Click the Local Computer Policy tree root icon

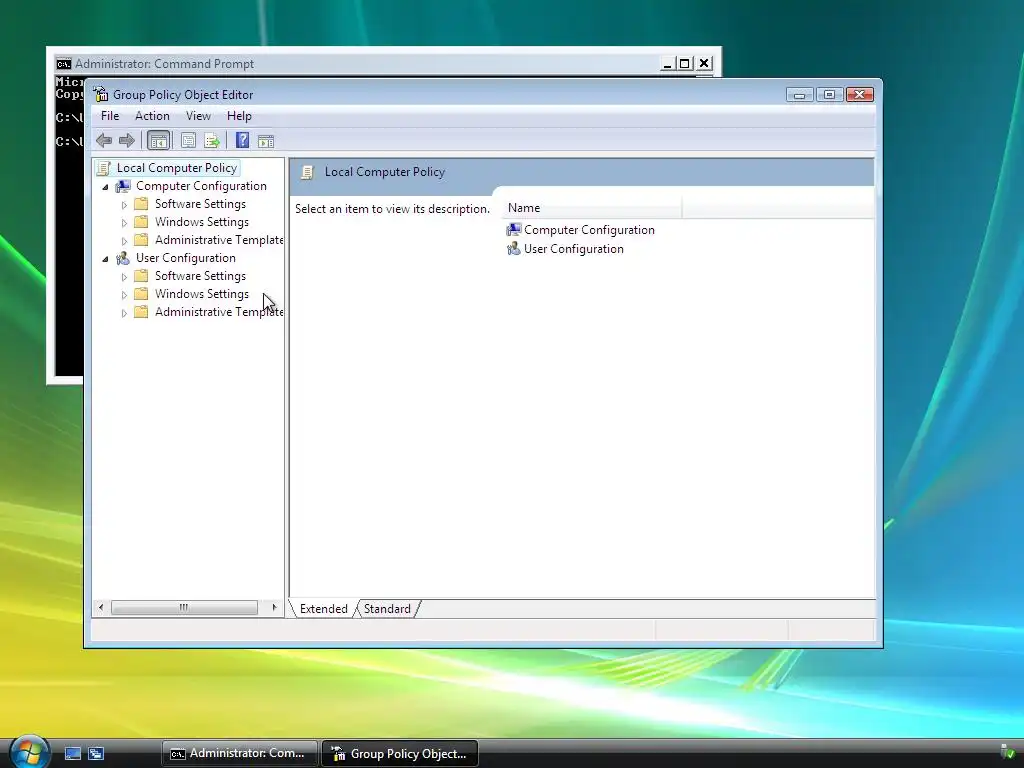click(x=103, y=168)
